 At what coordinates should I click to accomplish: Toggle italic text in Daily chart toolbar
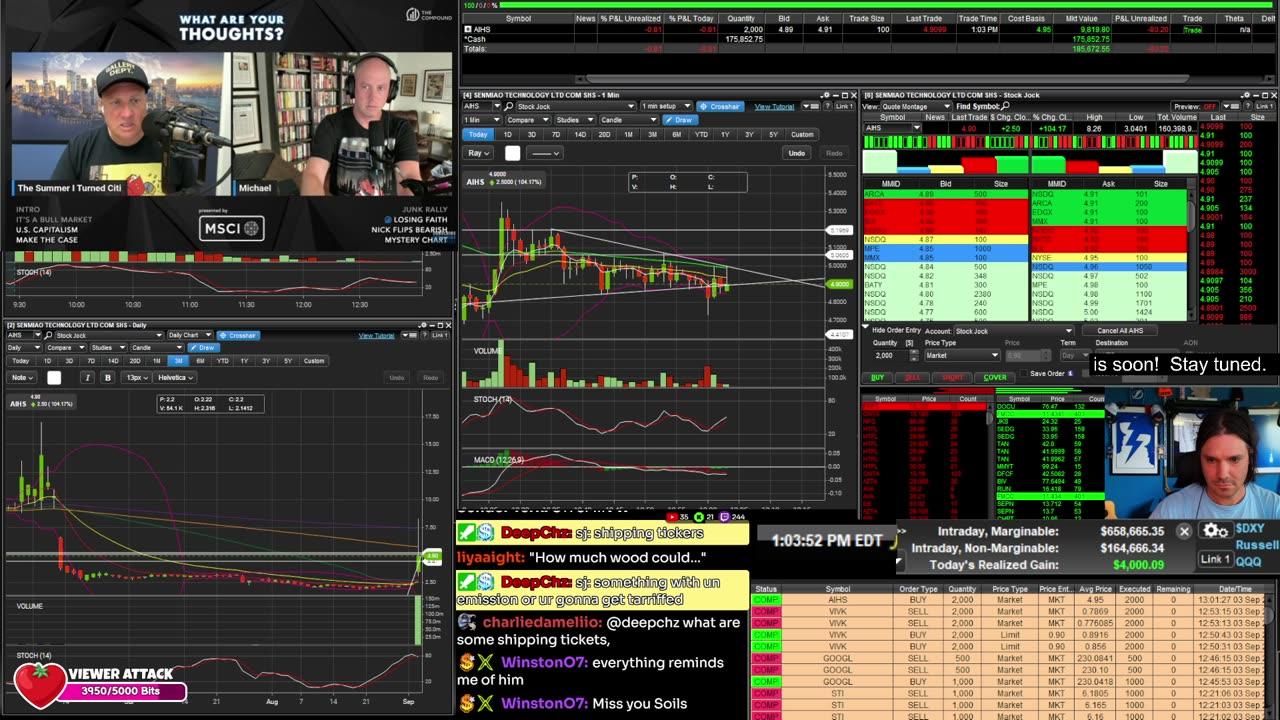[87, 377]
